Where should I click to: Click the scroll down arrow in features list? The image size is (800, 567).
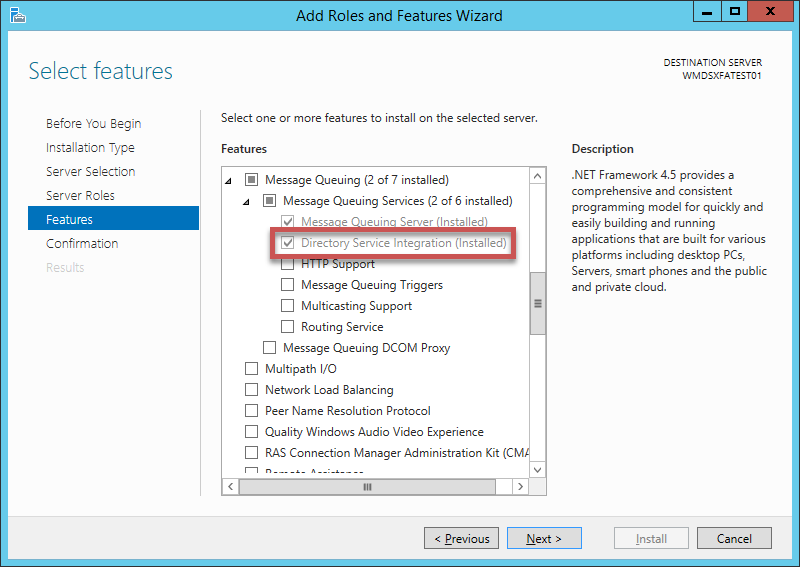tap(537, 468)
